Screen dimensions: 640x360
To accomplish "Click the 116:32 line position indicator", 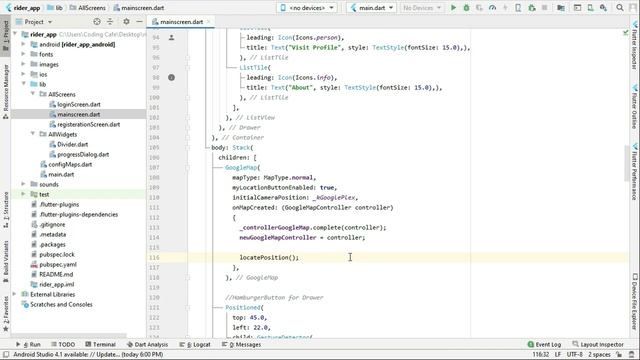I will point(540,354).
